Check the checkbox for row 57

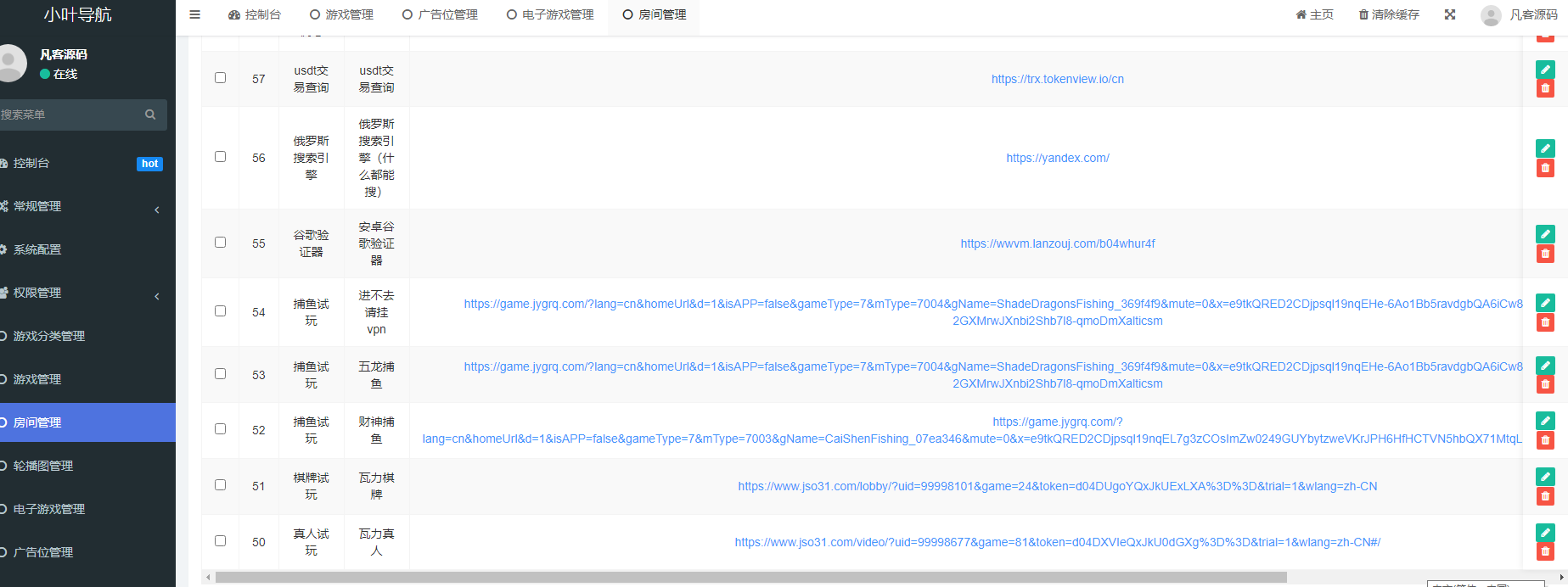220,78
